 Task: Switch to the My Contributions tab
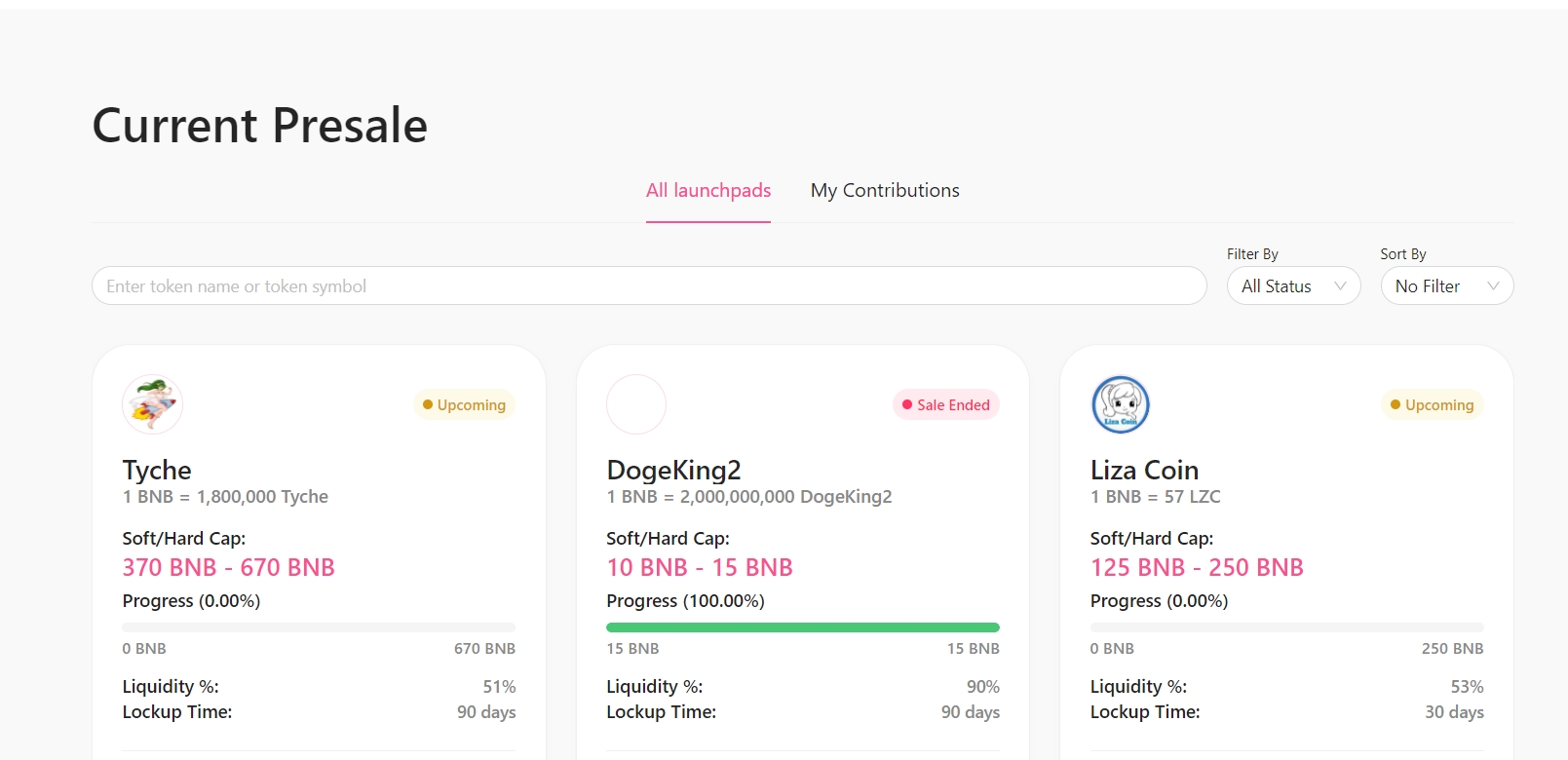click(x=885, y=191)
